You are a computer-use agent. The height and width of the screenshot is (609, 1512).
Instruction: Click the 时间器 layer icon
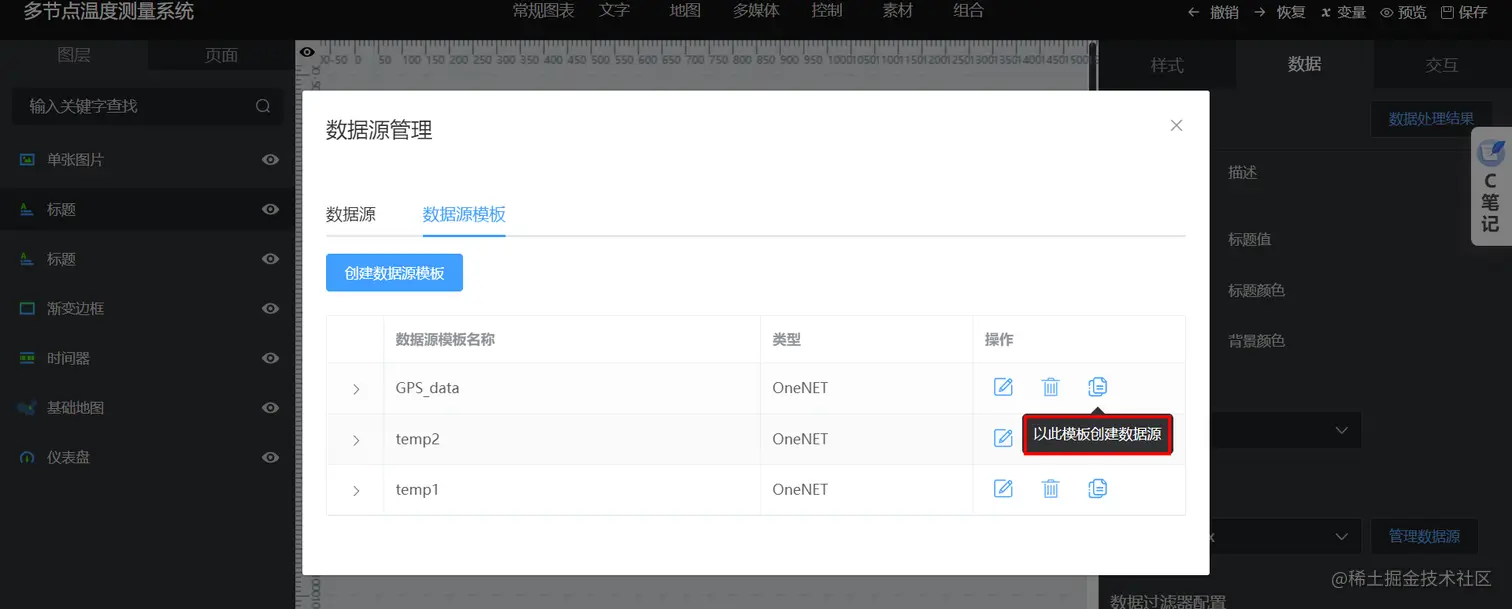tap(27, 358)
